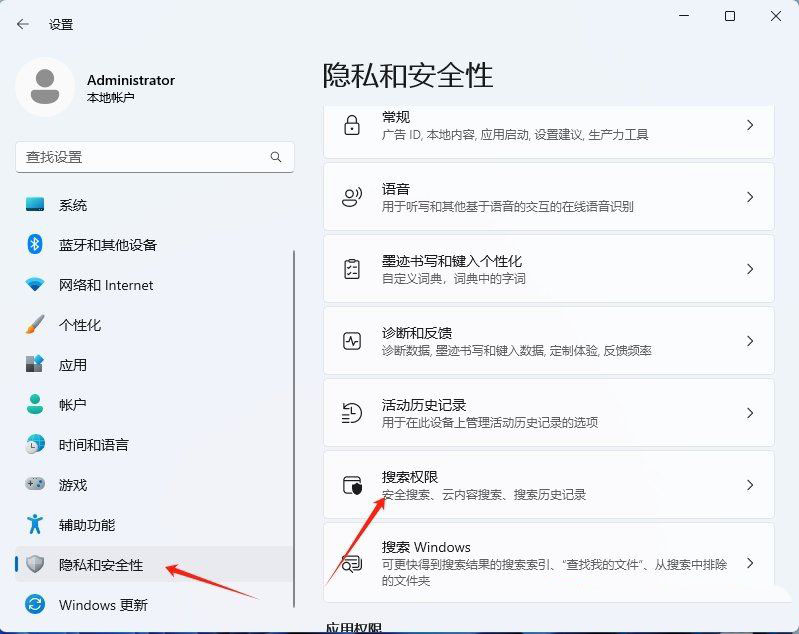Expand the 常规 general settings chevron
Image resolution: width=799 pixels, height=634 pixels.
coord(749,125)
